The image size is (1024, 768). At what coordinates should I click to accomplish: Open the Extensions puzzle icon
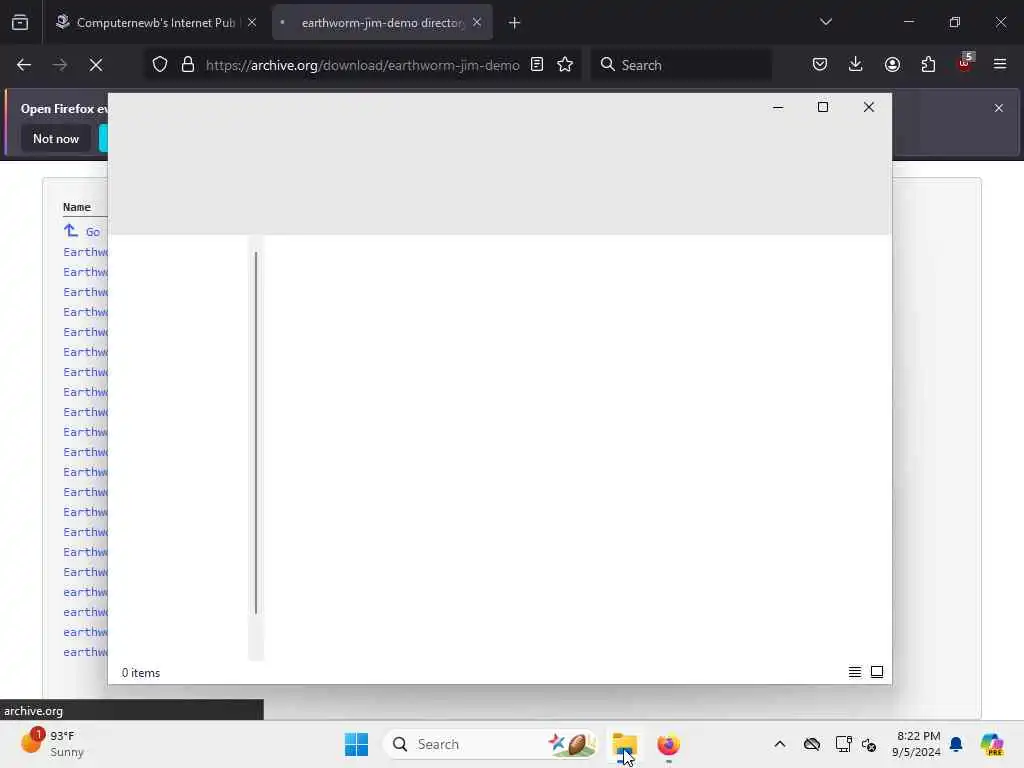[928, 65]
